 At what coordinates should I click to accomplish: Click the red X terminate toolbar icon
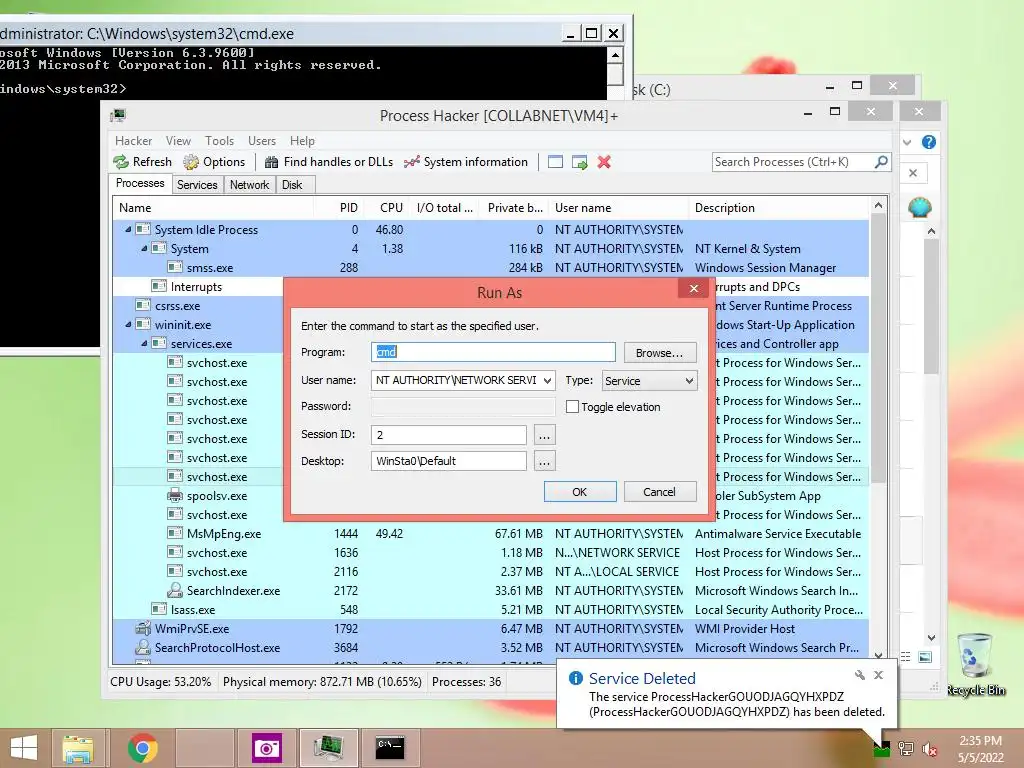click(604, 162)
